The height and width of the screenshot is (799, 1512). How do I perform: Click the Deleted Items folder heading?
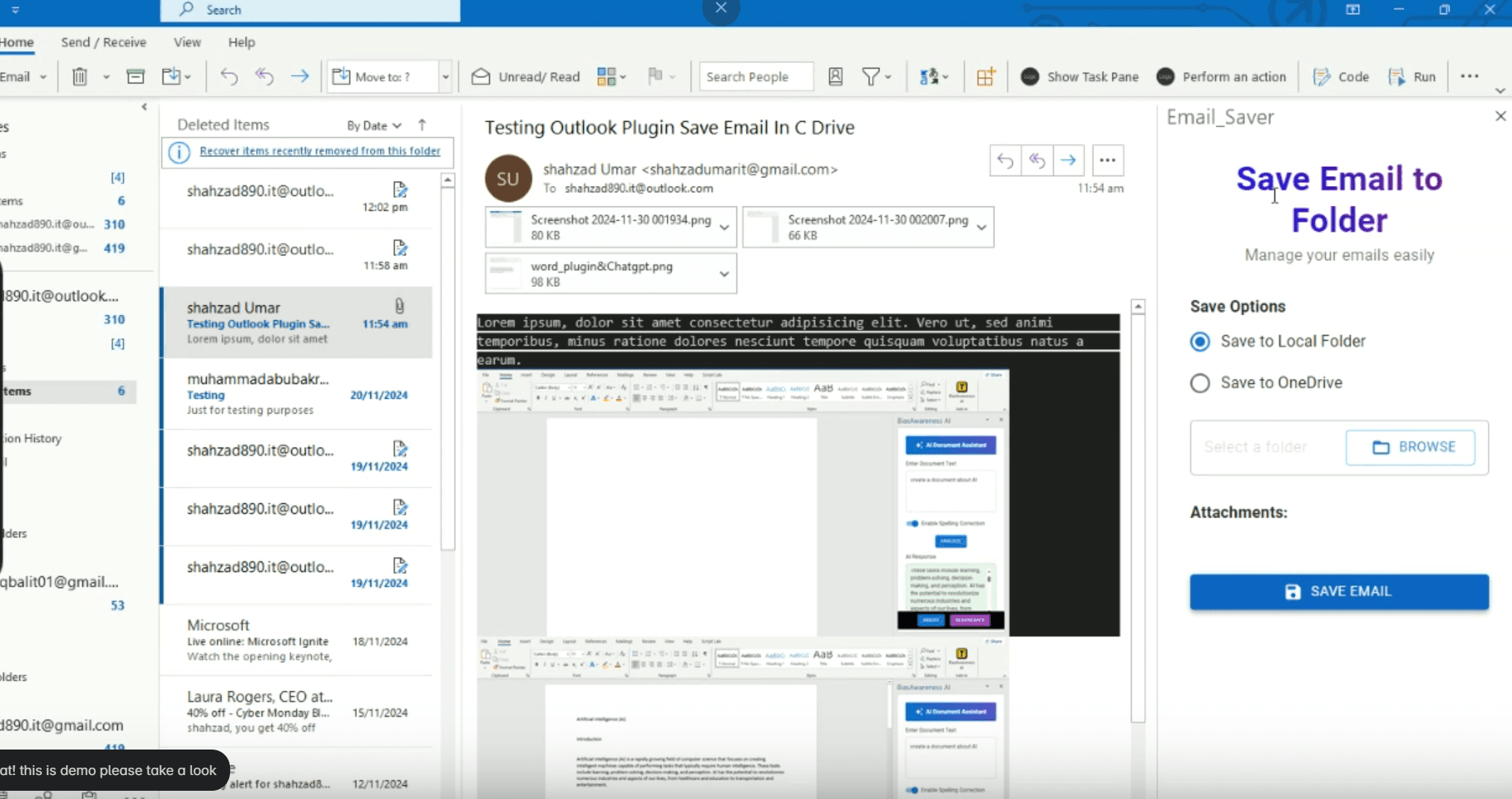tap(223, 125)
